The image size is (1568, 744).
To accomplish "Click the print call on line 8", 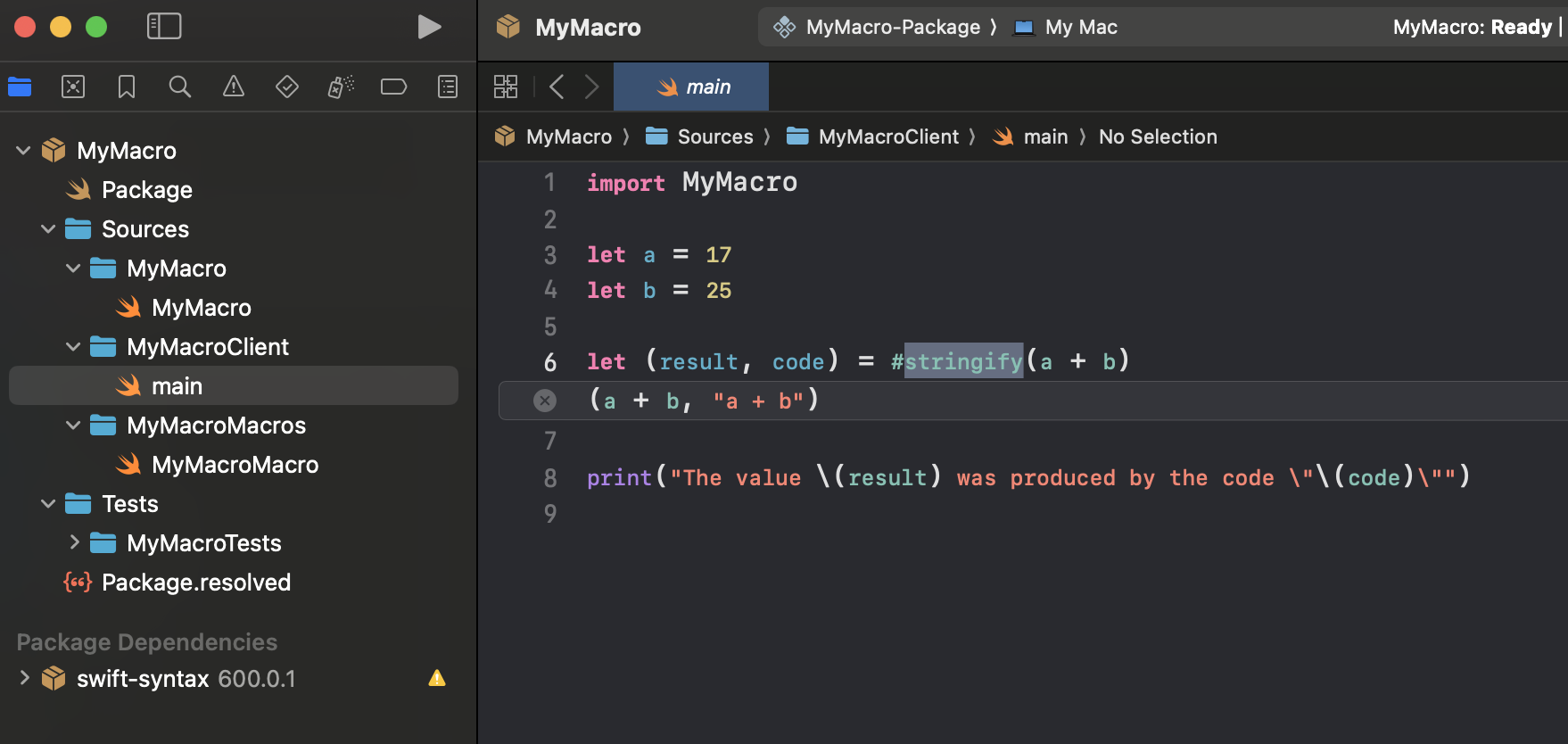I will pos(619,478).
